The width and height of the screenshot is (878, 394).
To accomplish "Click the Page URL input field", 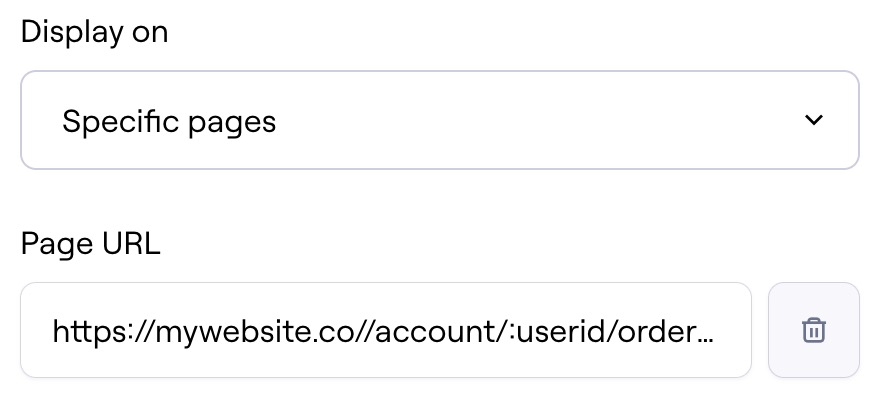I will click(386, 330).
